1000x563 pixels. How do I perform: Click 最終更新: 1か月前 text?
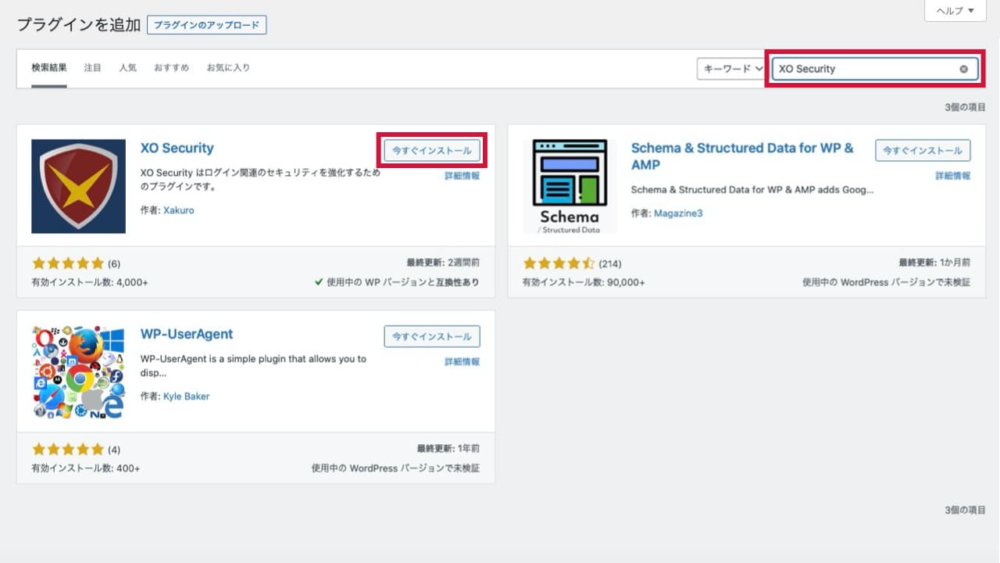click(x=934, y=263)
